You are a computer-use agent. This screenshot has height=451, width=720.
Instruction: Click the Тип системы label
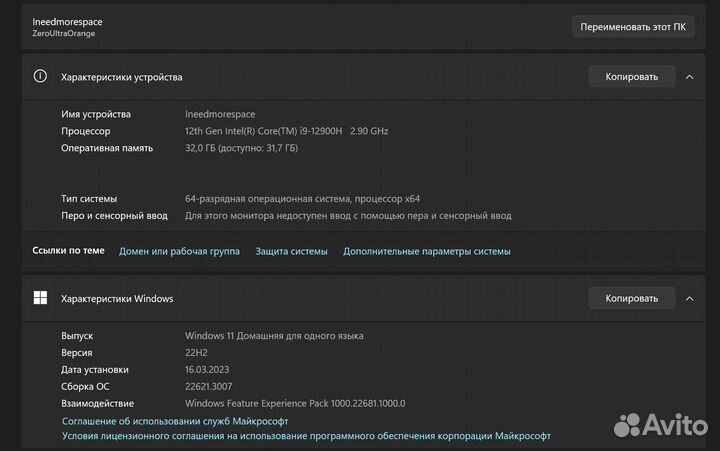(89, 198)
